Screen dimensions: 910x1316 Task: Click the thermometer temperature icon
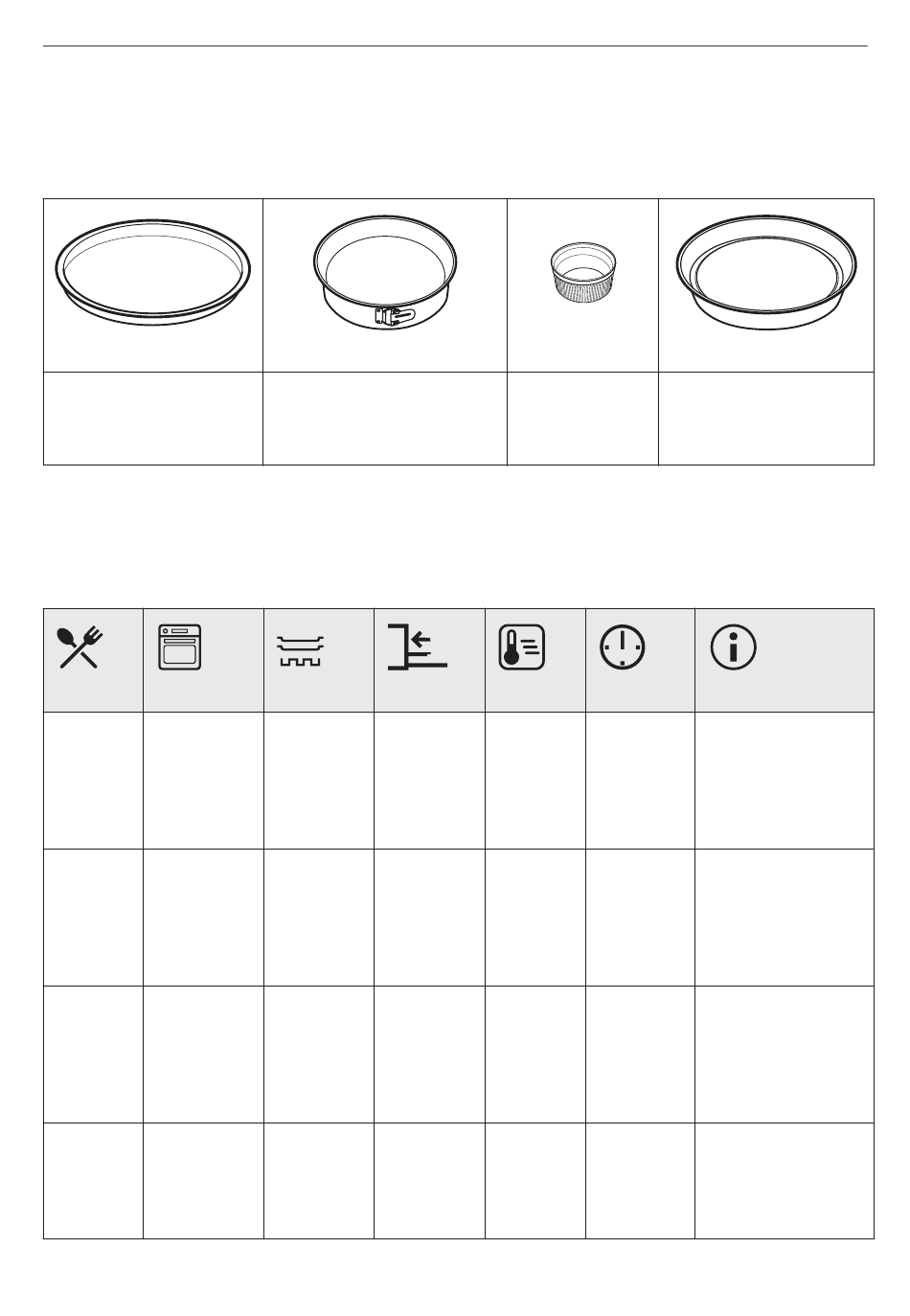[x=522, y=647]
